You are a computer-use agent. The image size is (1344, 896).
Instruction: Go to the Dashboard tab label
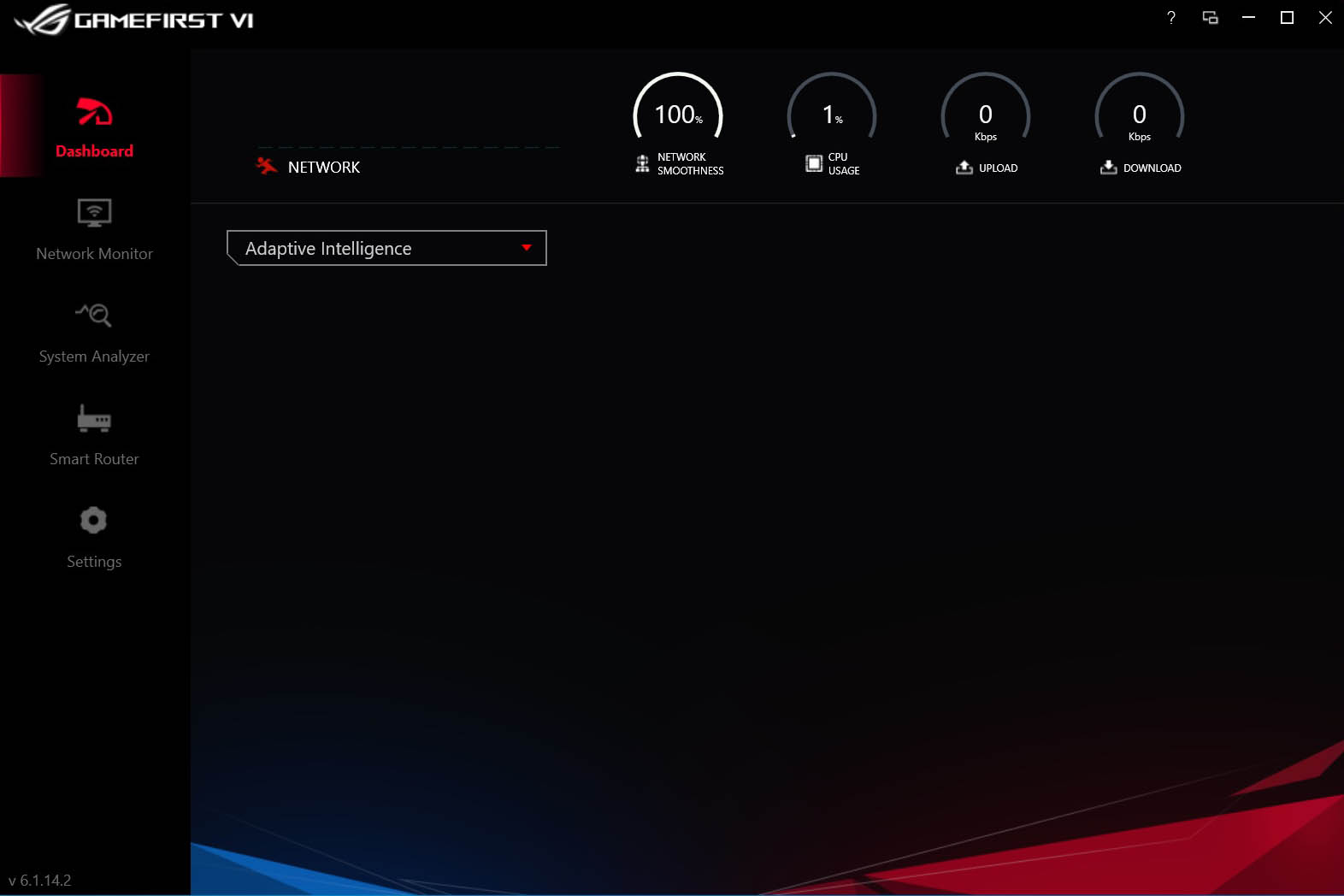pyautogui.click(x=94, y=151)
